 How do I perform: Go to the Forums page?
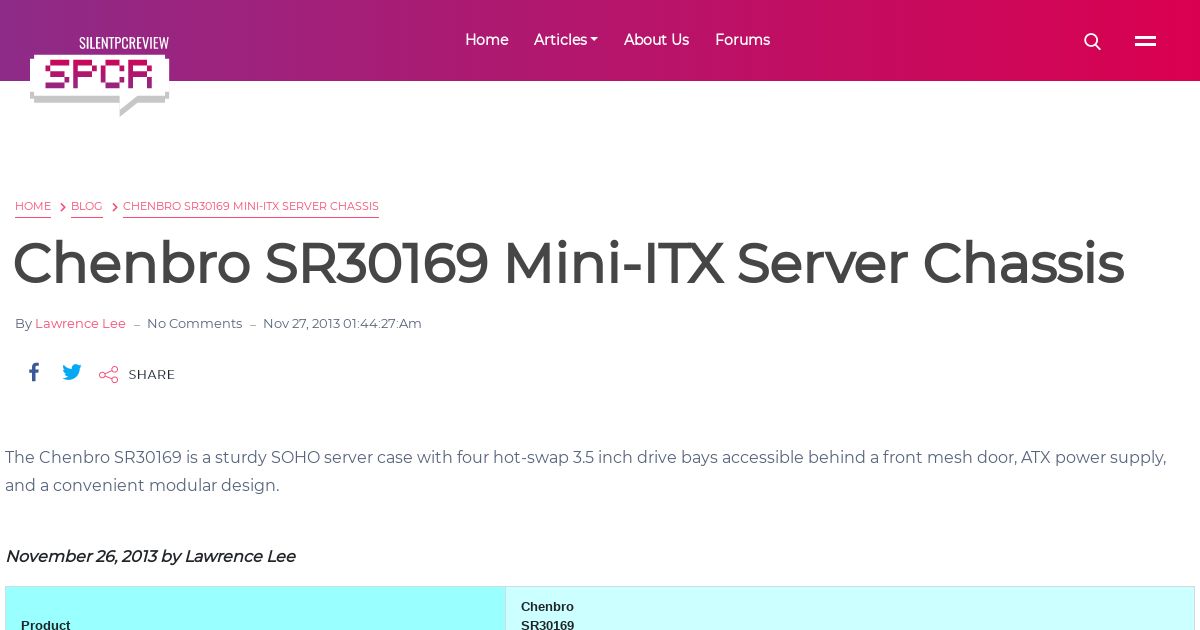742,40
